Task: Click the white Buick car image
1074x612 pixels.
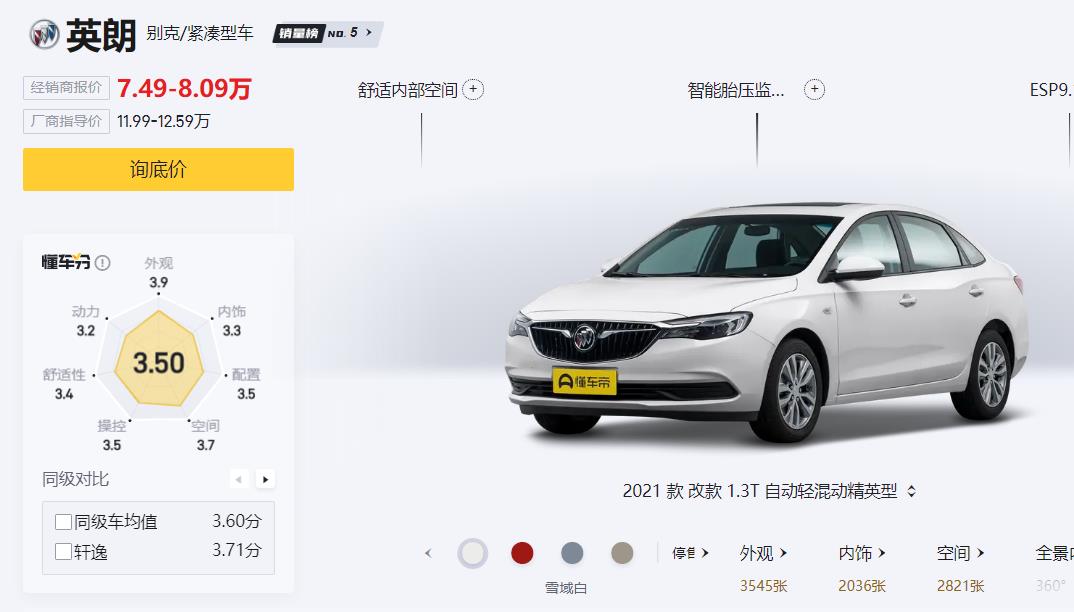Action: (x=766, y=322)
